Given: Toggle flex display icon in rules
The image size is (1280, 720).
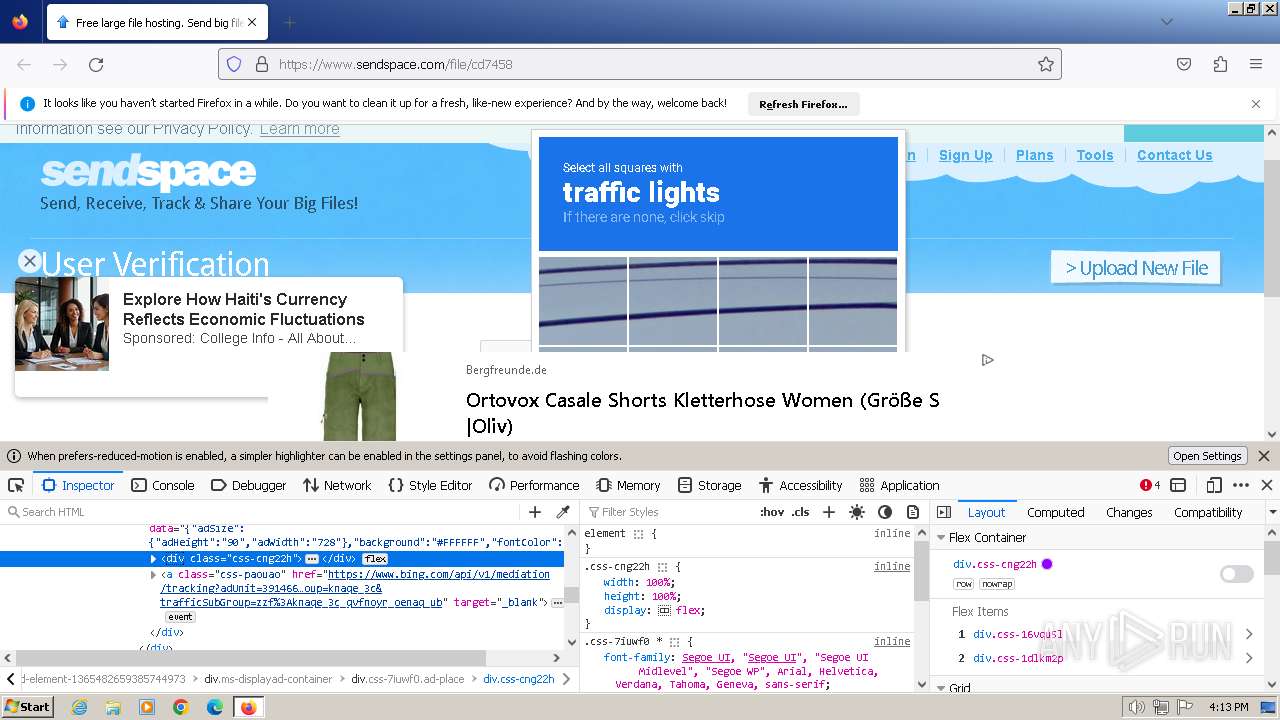Looking at the screenshot, I should click(x=664, y=610).
